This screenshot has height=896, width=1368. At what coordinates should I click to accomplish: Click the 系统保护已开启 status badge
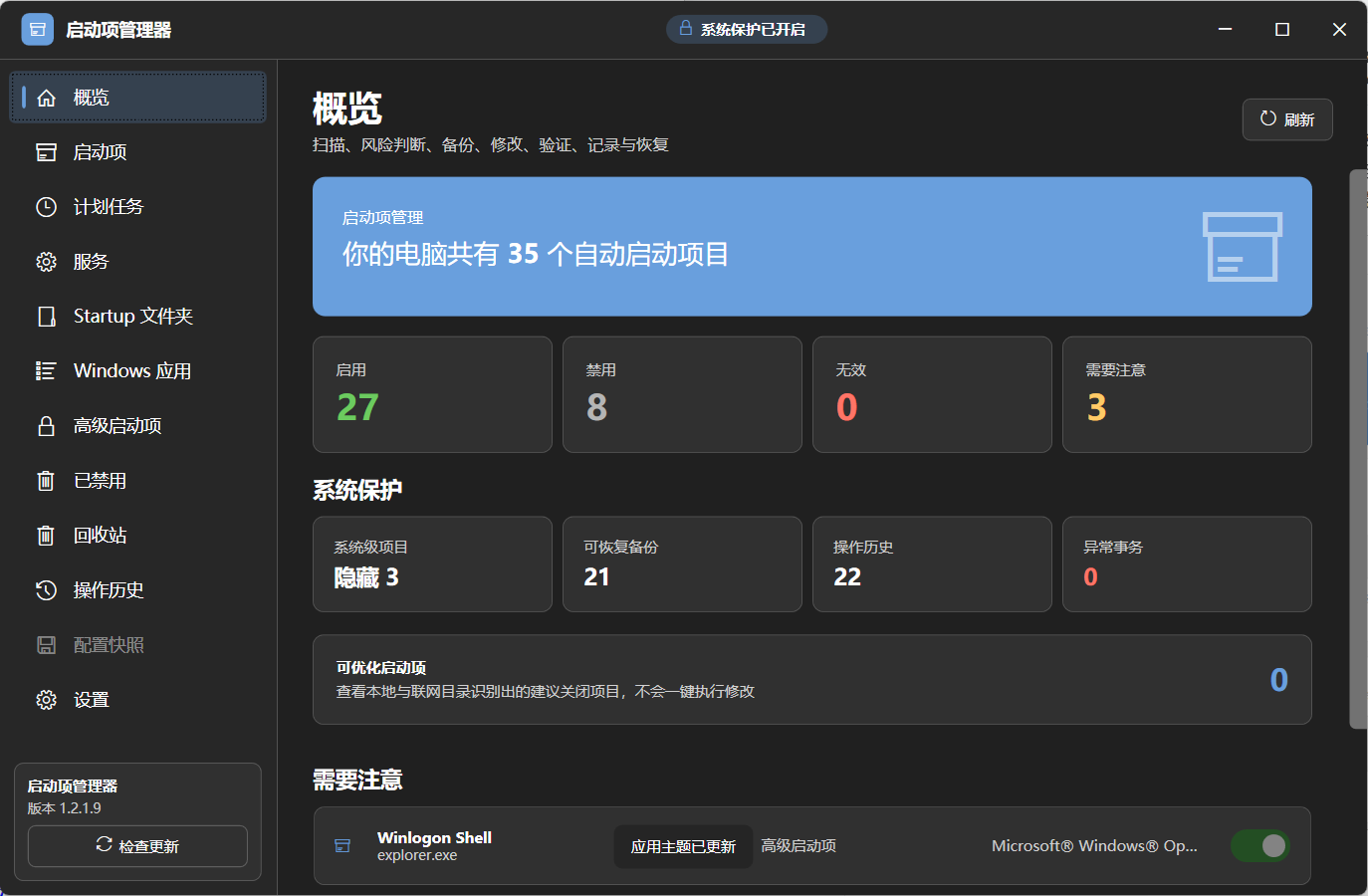point(747,29)
